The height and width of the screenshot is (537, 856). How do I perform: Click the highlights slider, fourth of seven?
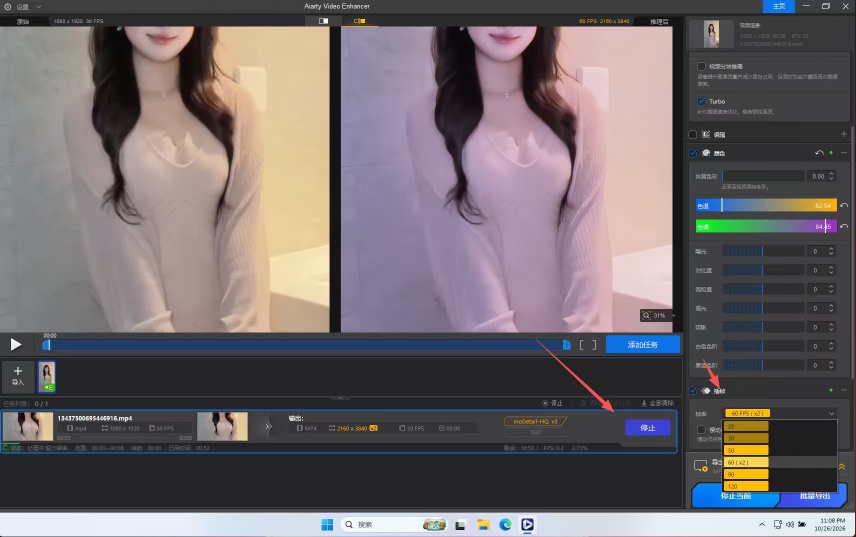763,308
